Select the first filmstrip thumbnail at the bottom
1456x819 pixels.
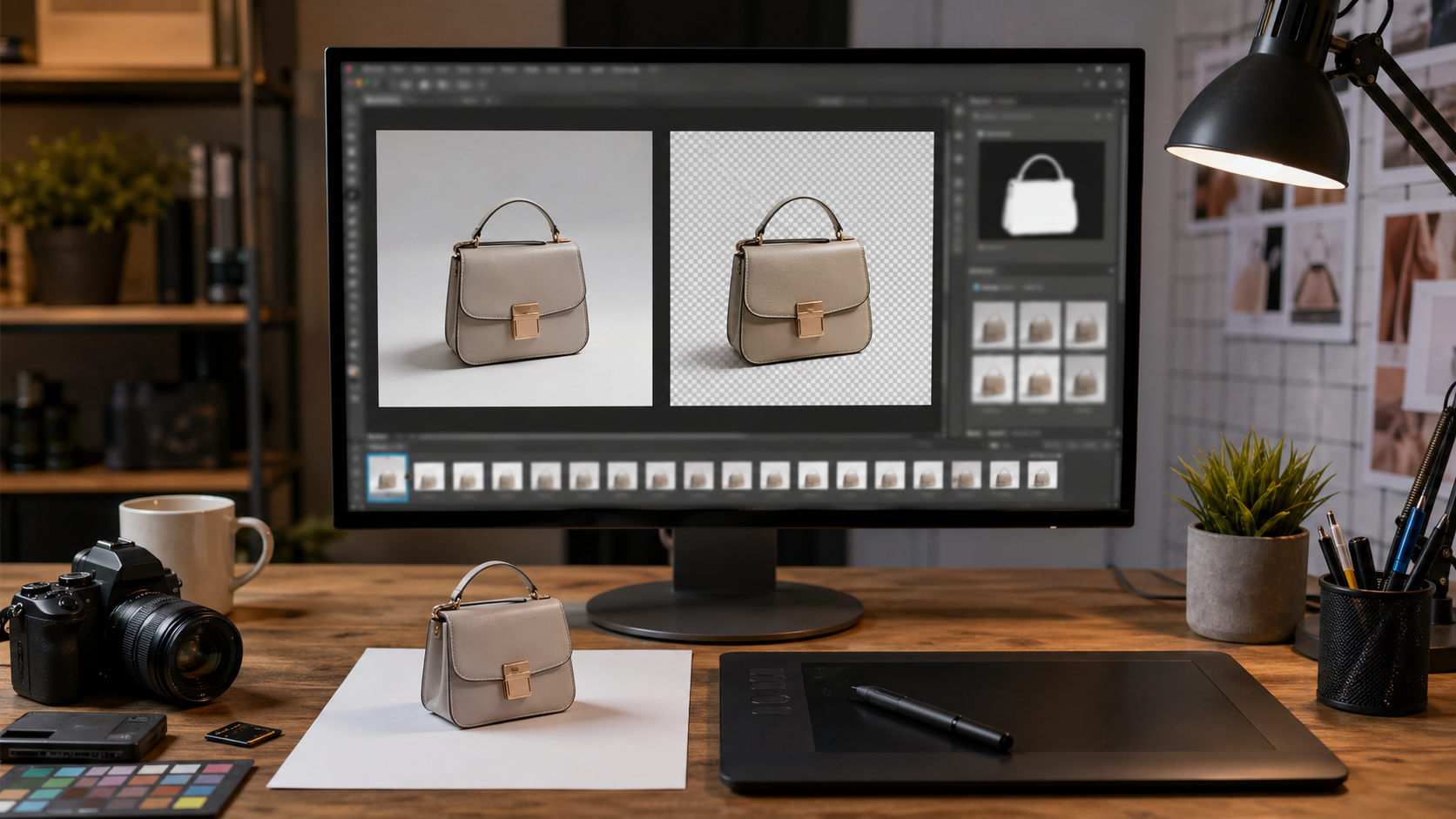tap(386, 474)
